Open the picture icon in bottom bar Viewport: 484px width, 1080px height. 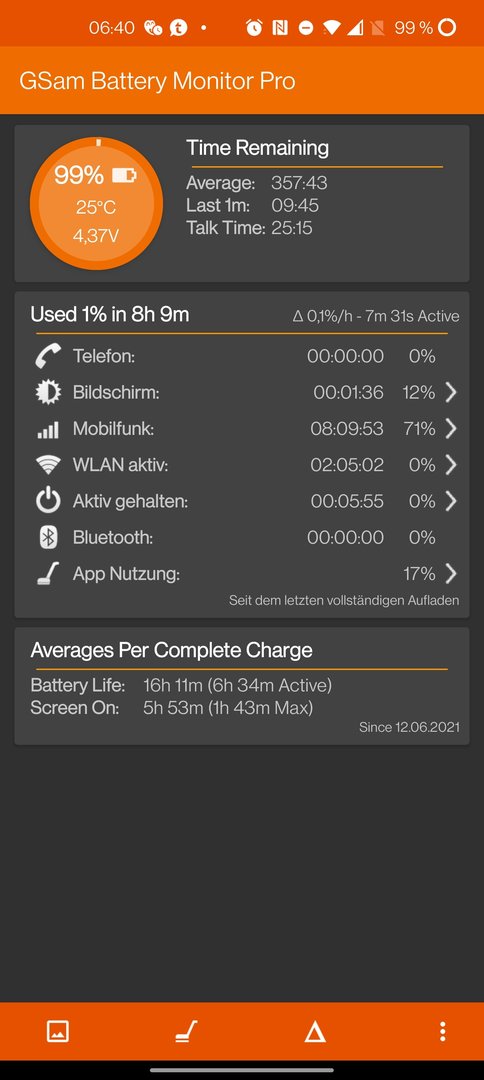click(x=58, y=1031)
